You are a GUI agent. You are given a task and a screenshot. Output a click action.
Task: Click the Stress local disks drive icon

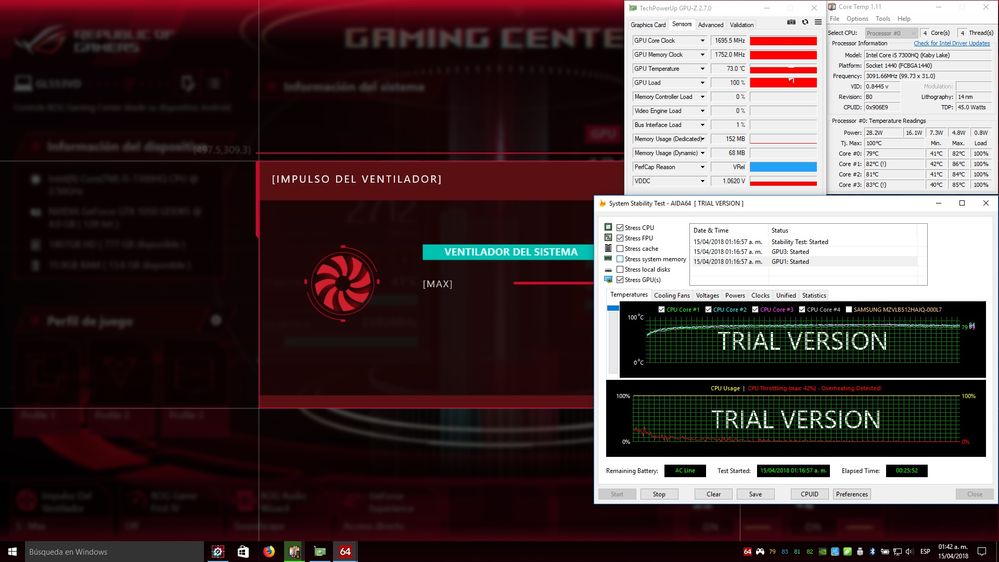(x=608, y=270)
